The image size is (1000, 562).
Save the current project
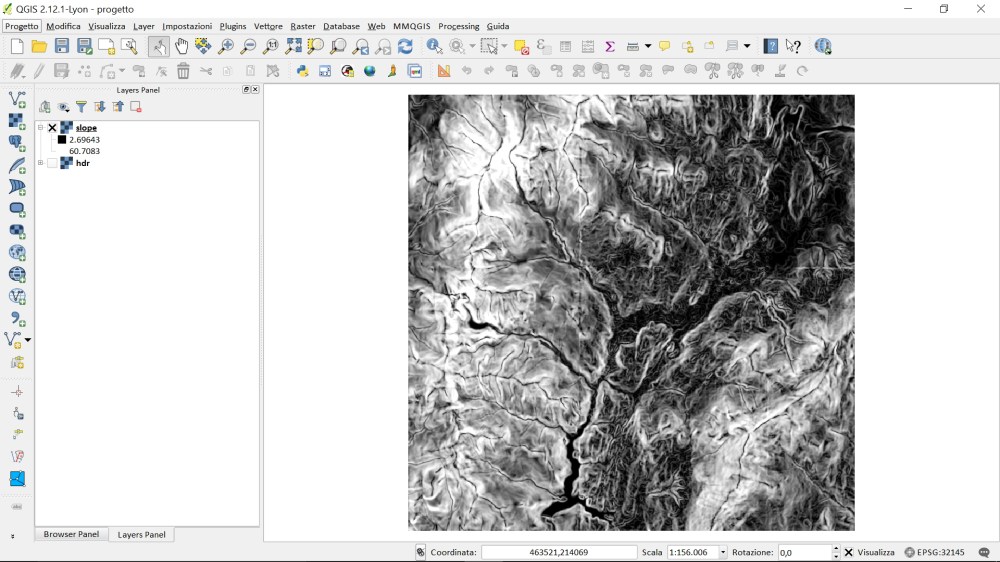point(62,46)
